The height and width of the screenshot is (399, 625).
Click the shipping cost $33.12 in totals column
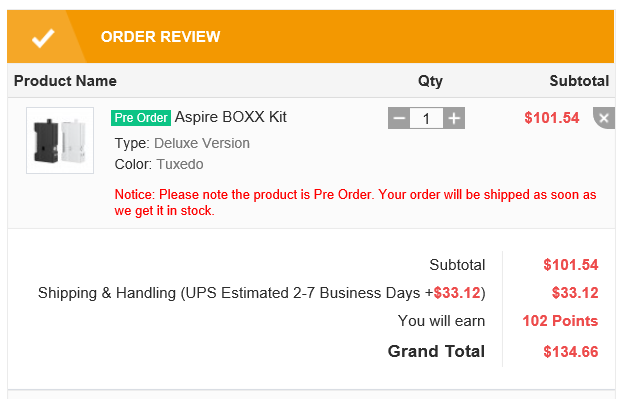pyautogui.click(x=575, y=293)
